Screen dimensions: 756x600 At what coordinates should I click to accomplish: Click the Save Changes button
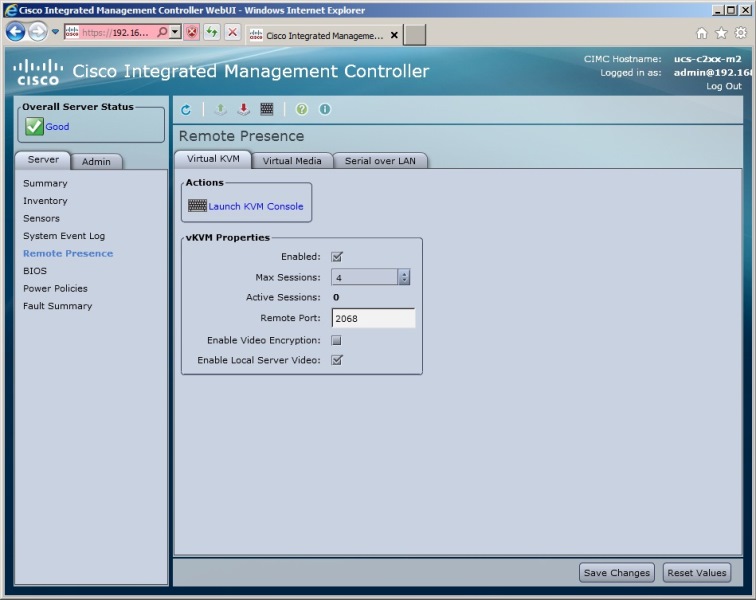click(x=617, y=573)
